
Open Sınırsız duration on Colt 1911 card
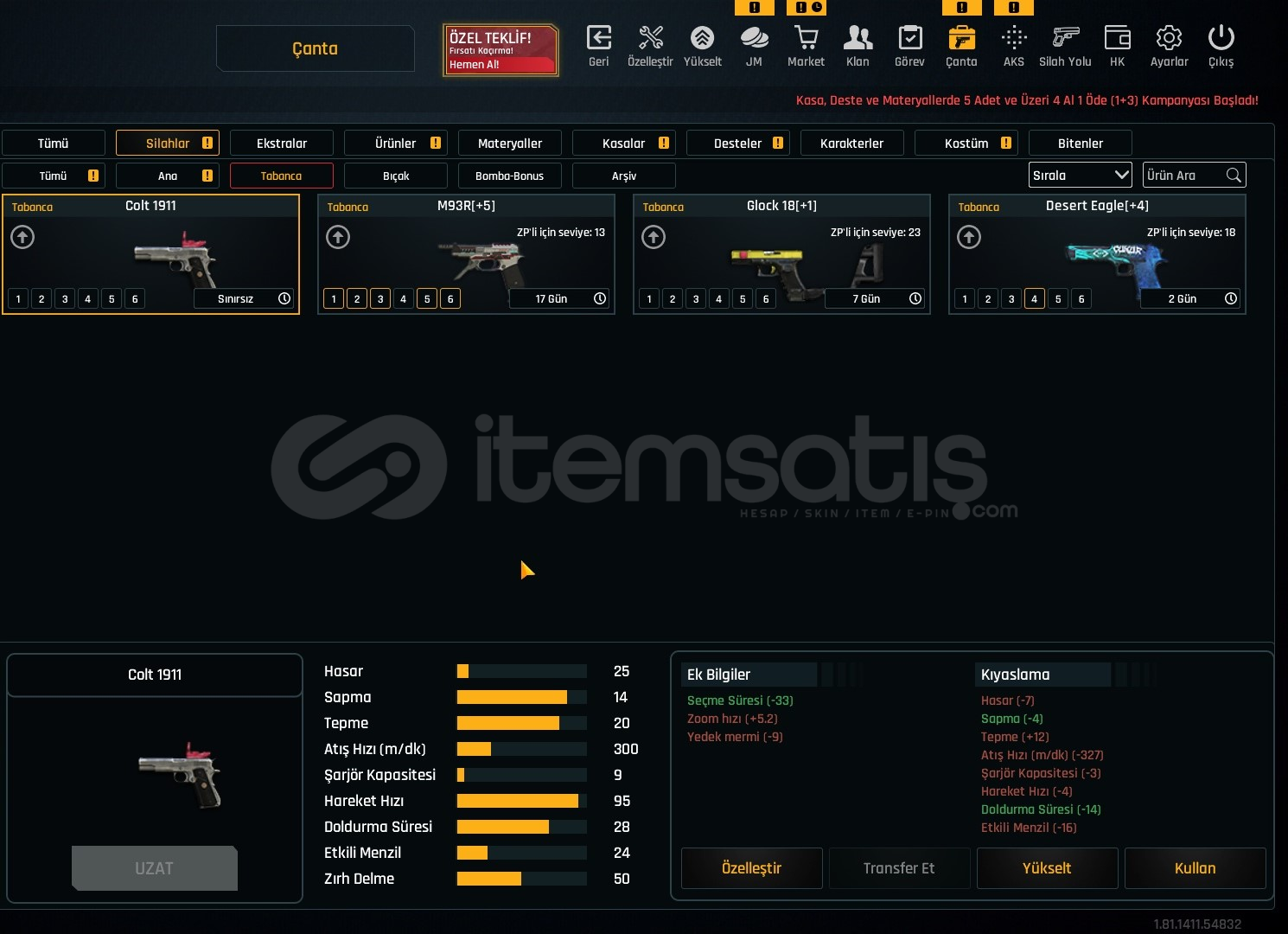[x=244, y=299]
